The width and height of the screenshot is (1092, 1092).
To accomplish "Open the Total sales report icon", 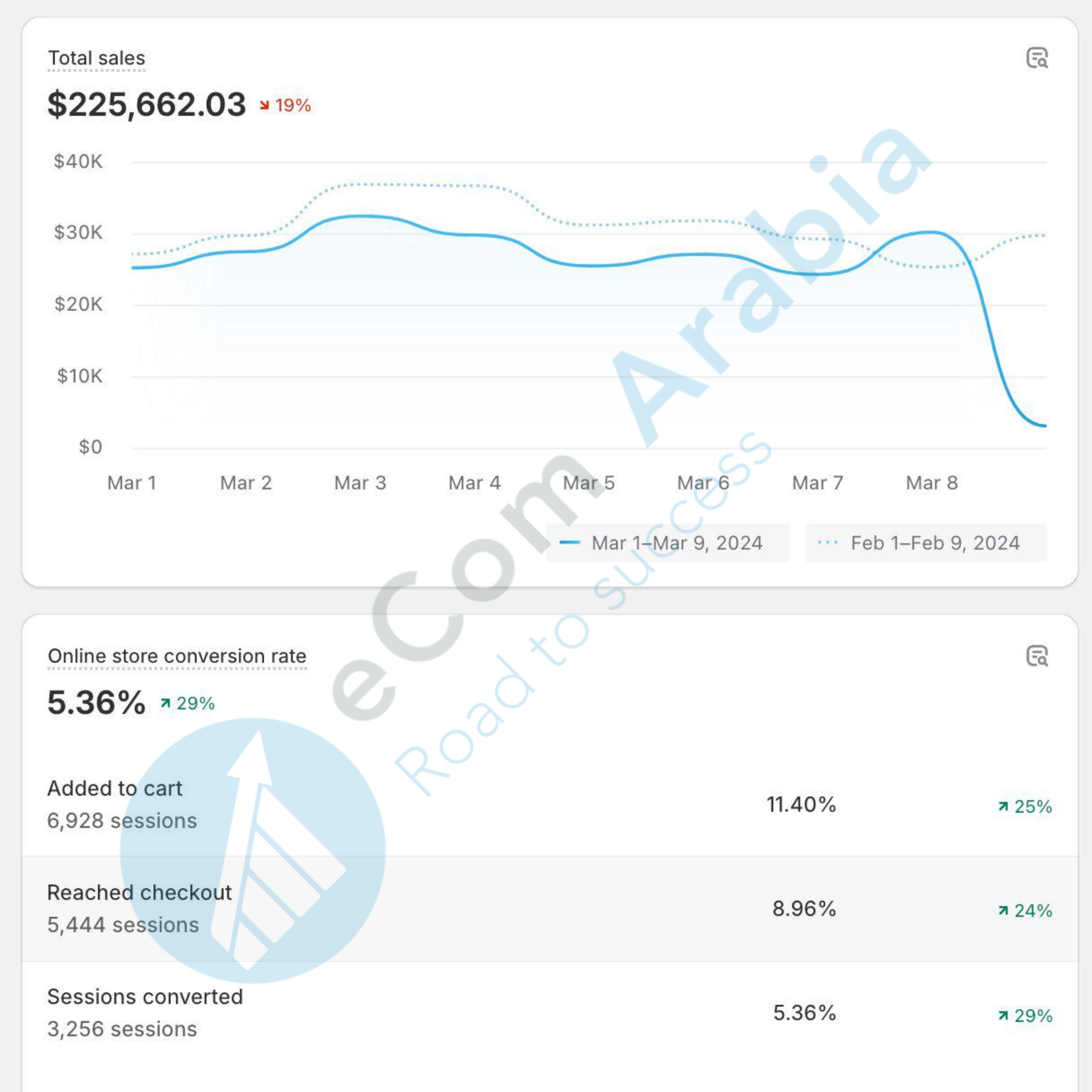I will click(x=1036, y=58).
